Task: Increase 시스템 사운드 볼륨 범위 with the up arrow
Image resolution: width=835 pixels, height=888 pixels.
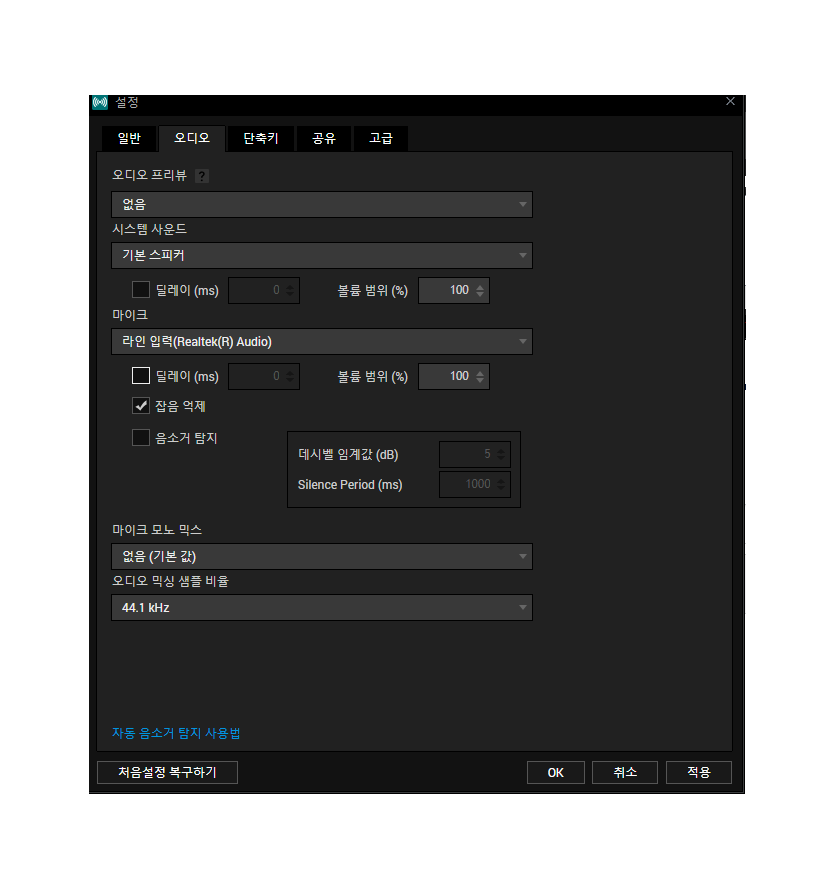Action: [x=480, y=287]
